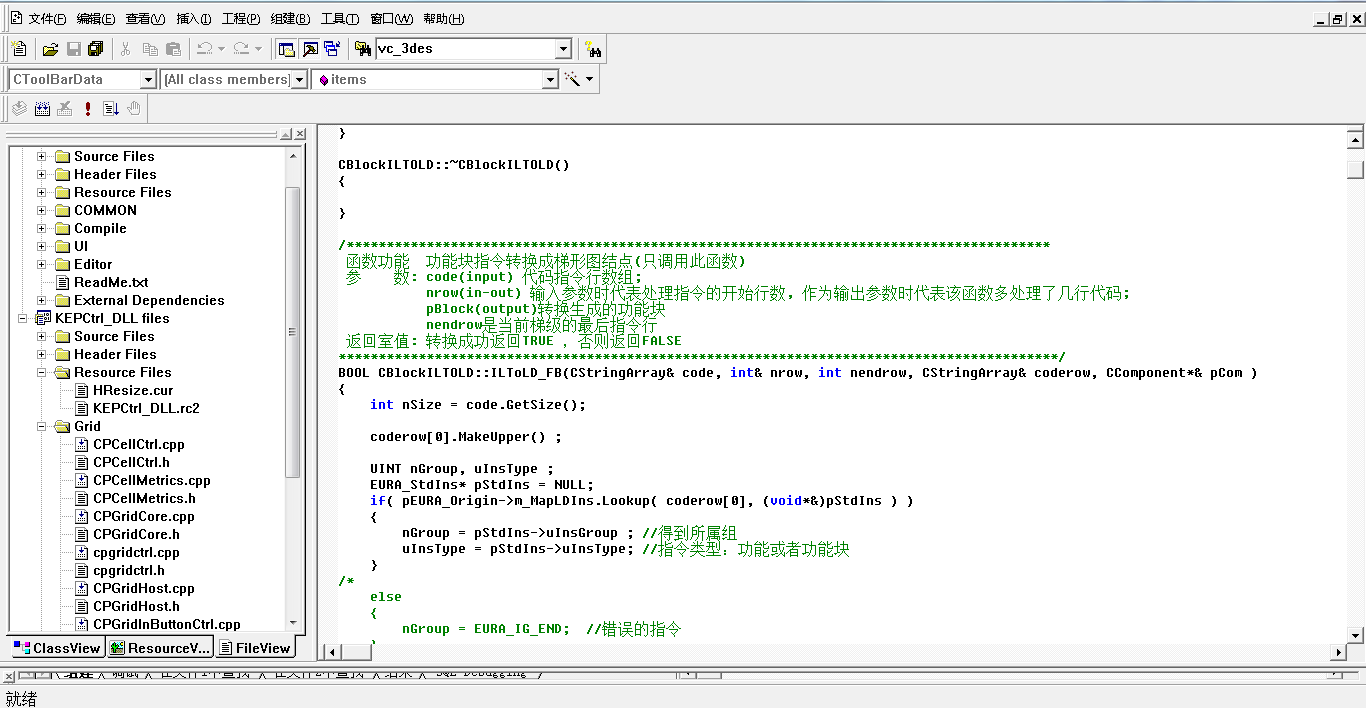Image resolution: width=1366 pixels, height=708 pixels.
Task: Expand the COMMON folder node
Action: [42, 210]
